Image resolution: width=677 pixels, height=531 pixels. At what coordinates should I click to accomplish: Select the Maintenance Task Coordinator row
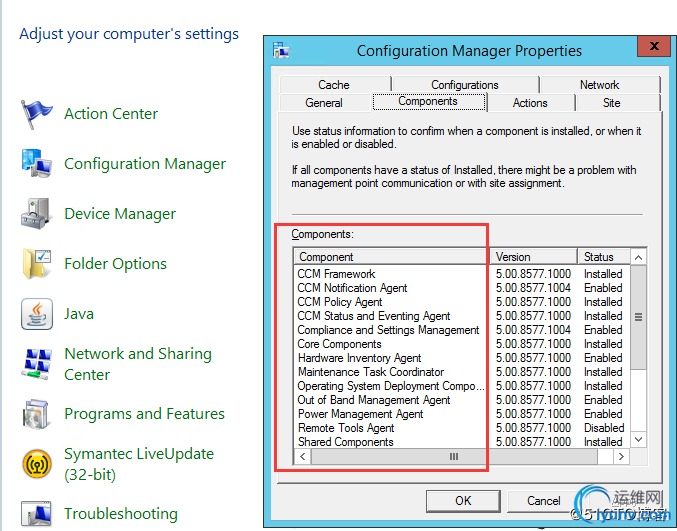tap(462, 372)
